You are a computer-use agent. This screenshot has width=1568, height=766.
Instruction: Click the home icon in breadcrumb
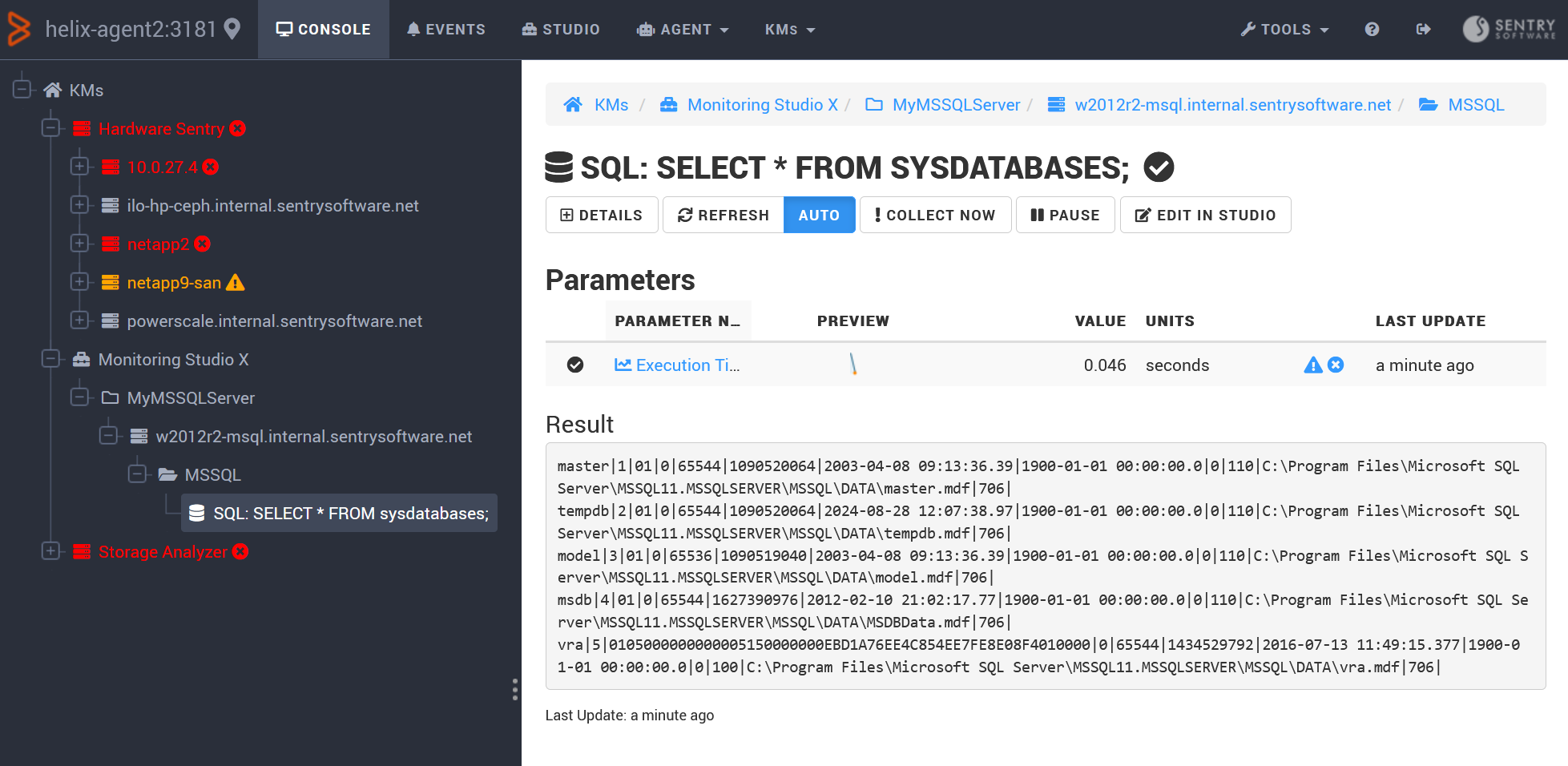(572, 105)
